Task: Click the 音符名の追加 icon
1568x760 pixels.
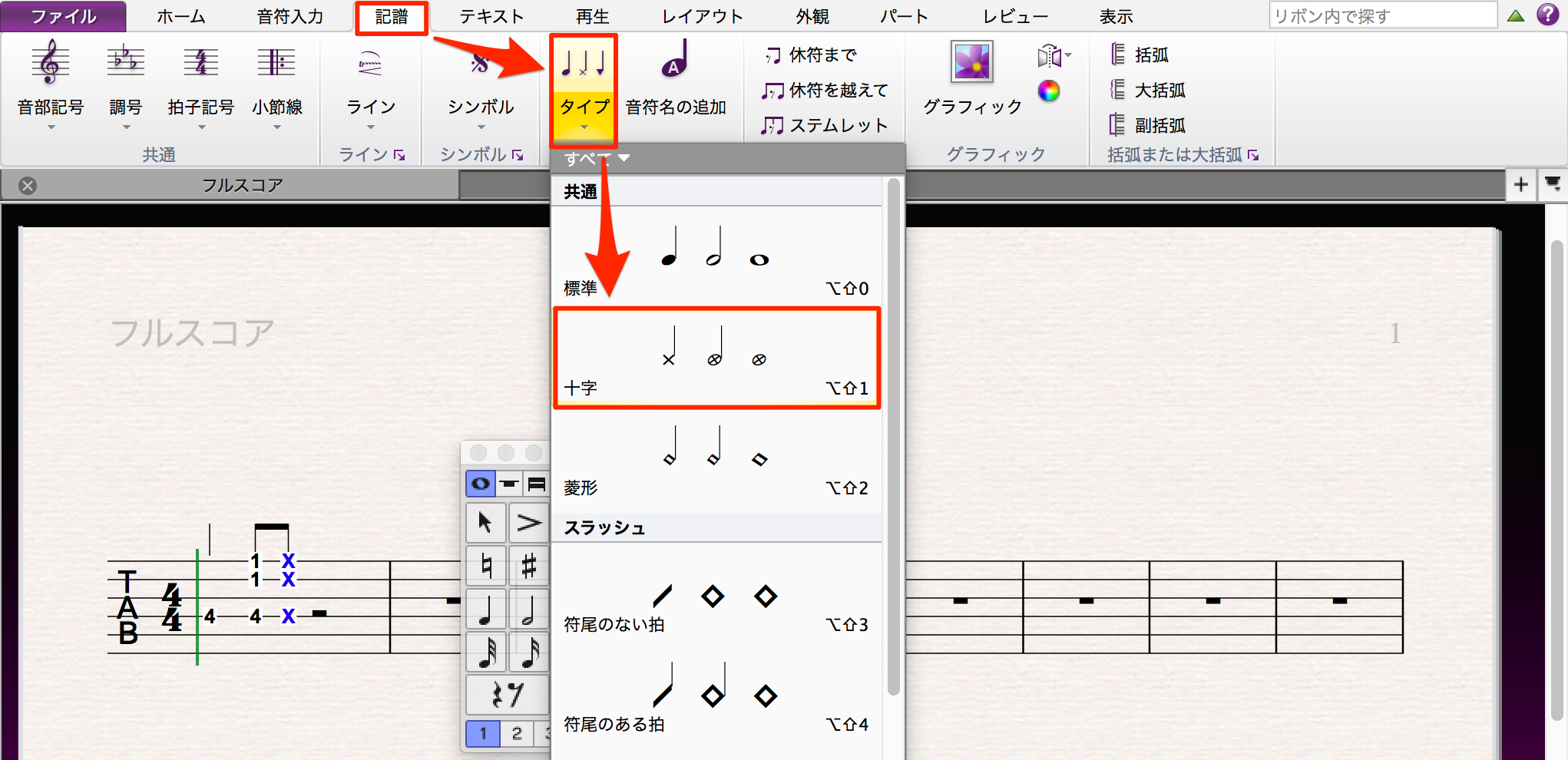Action: [x=676, y=60]
